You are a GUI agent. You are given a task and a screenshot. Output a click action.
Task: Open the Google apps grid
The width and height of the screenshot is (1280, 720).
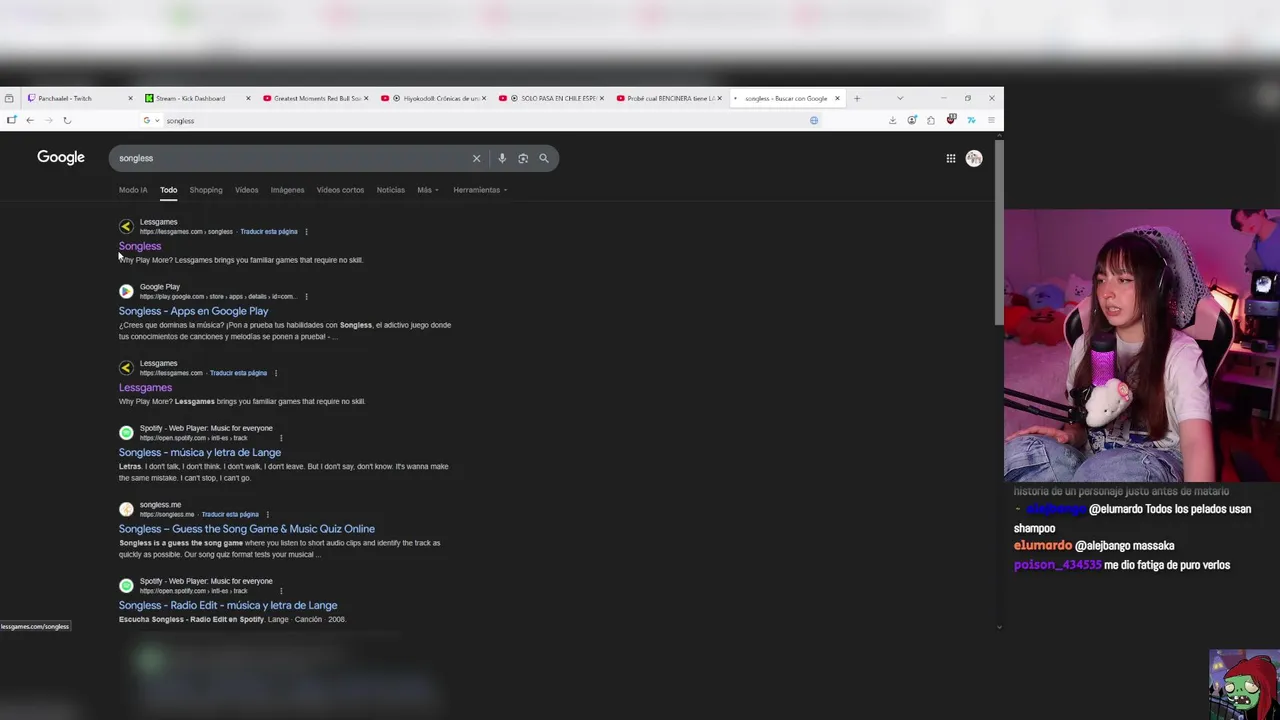tap(951, 158)
